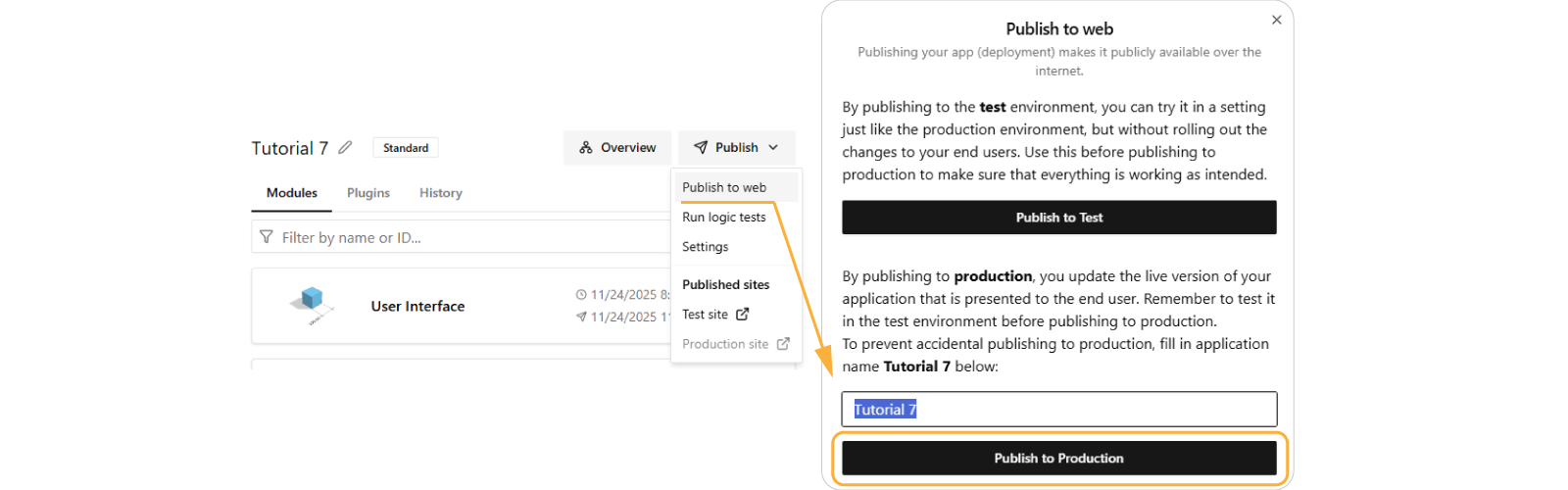Close the Publish to web dialog
The image size is (1568, 490).
coord(1276,20)
